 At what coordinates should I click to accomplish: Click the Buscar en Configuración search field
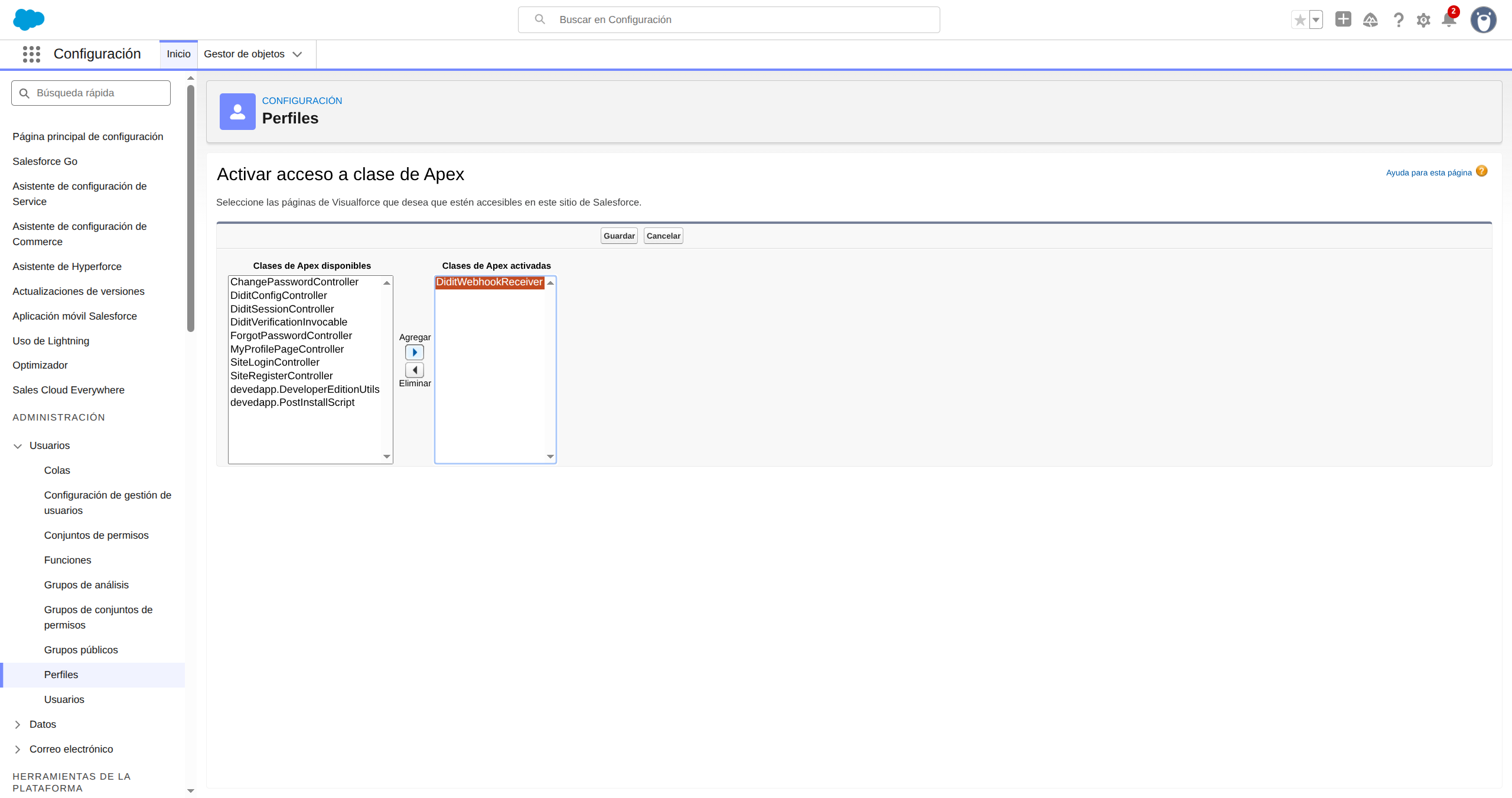click(728, 19)
